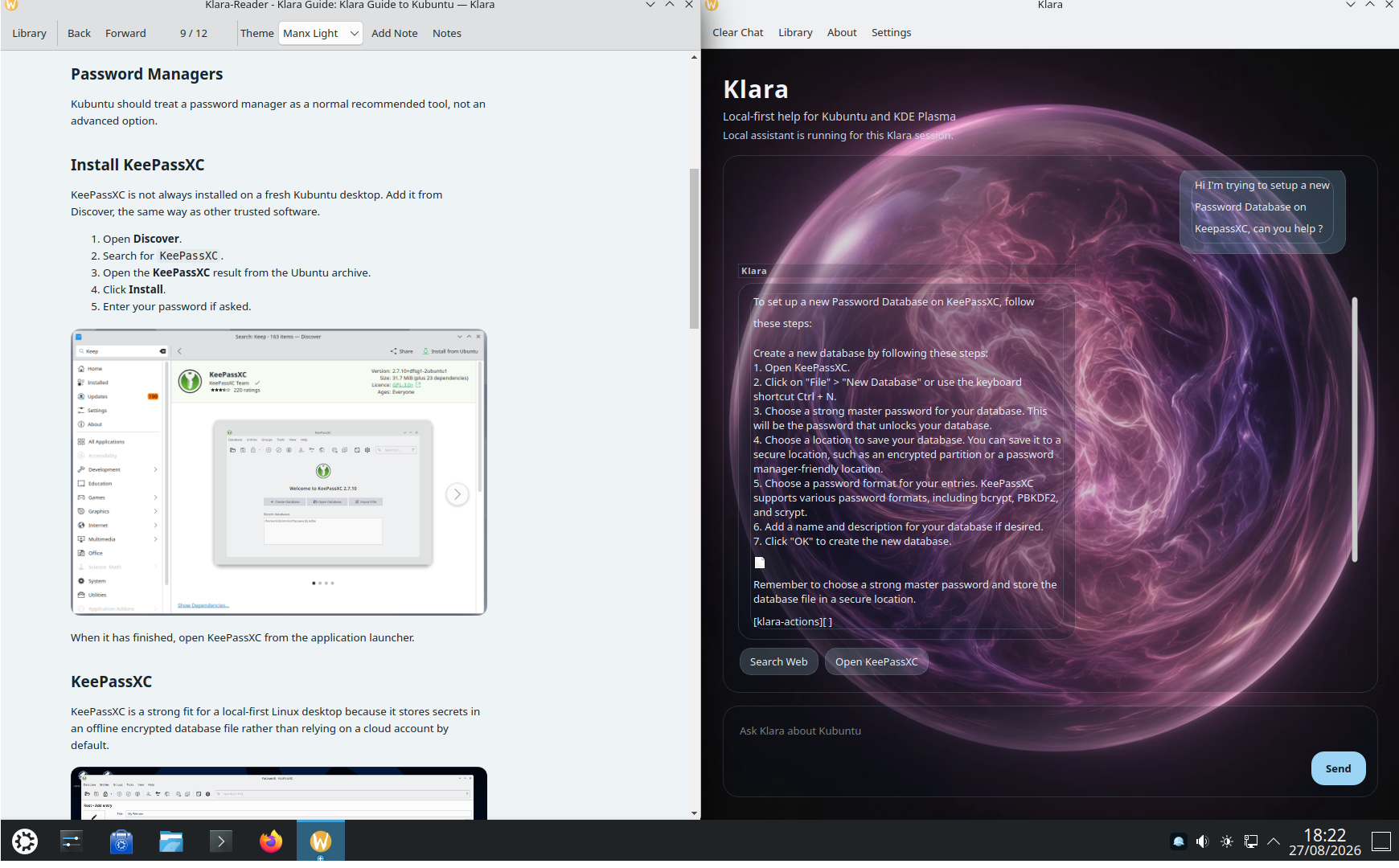Image resolution: width=1399 pixels, height=868 pixels.
Task: Open the Theme dropdown showing Manx Light
Action: [x=321, y=33]
